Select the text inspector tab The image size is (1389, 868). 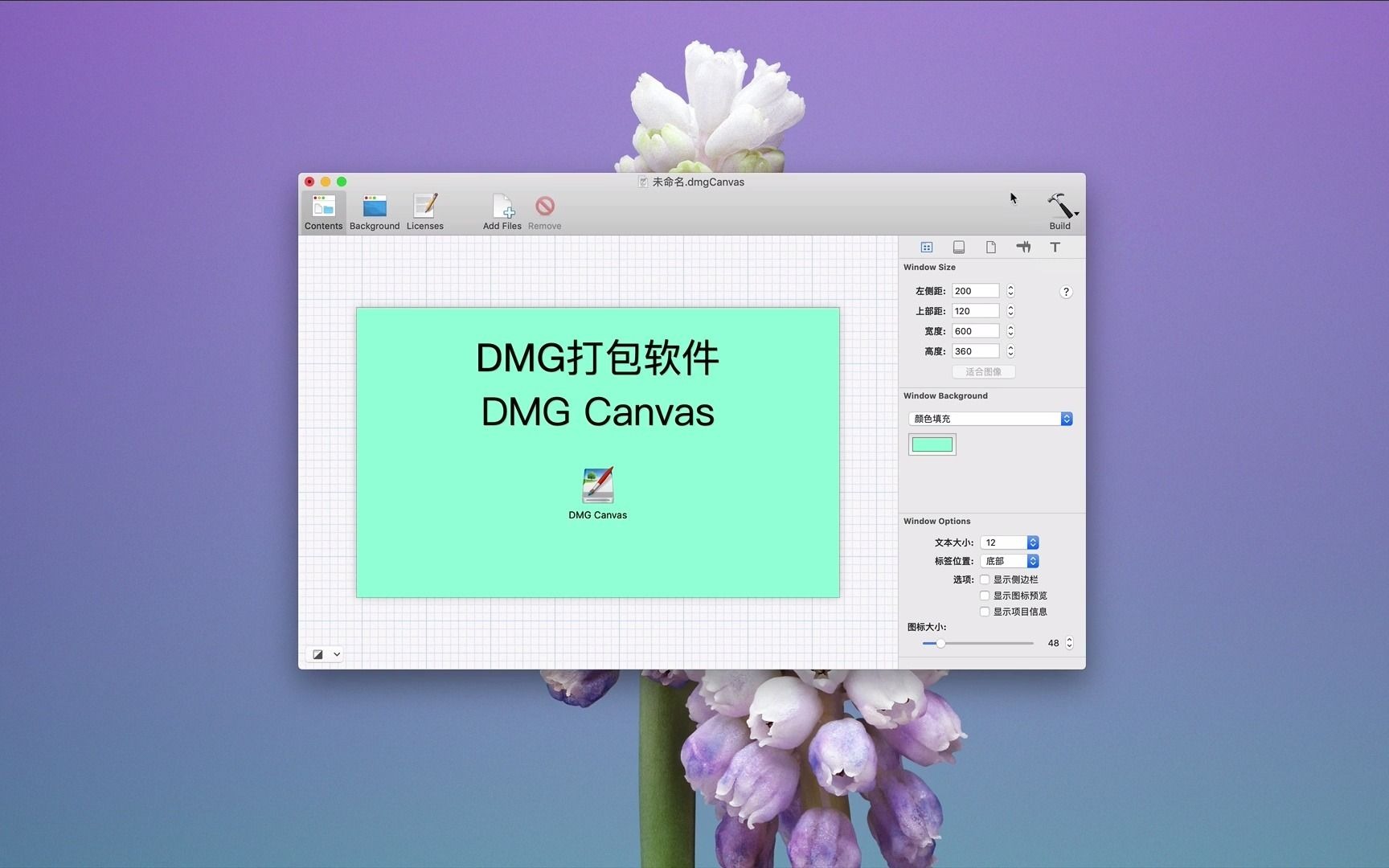click(x=1055, y=248)
